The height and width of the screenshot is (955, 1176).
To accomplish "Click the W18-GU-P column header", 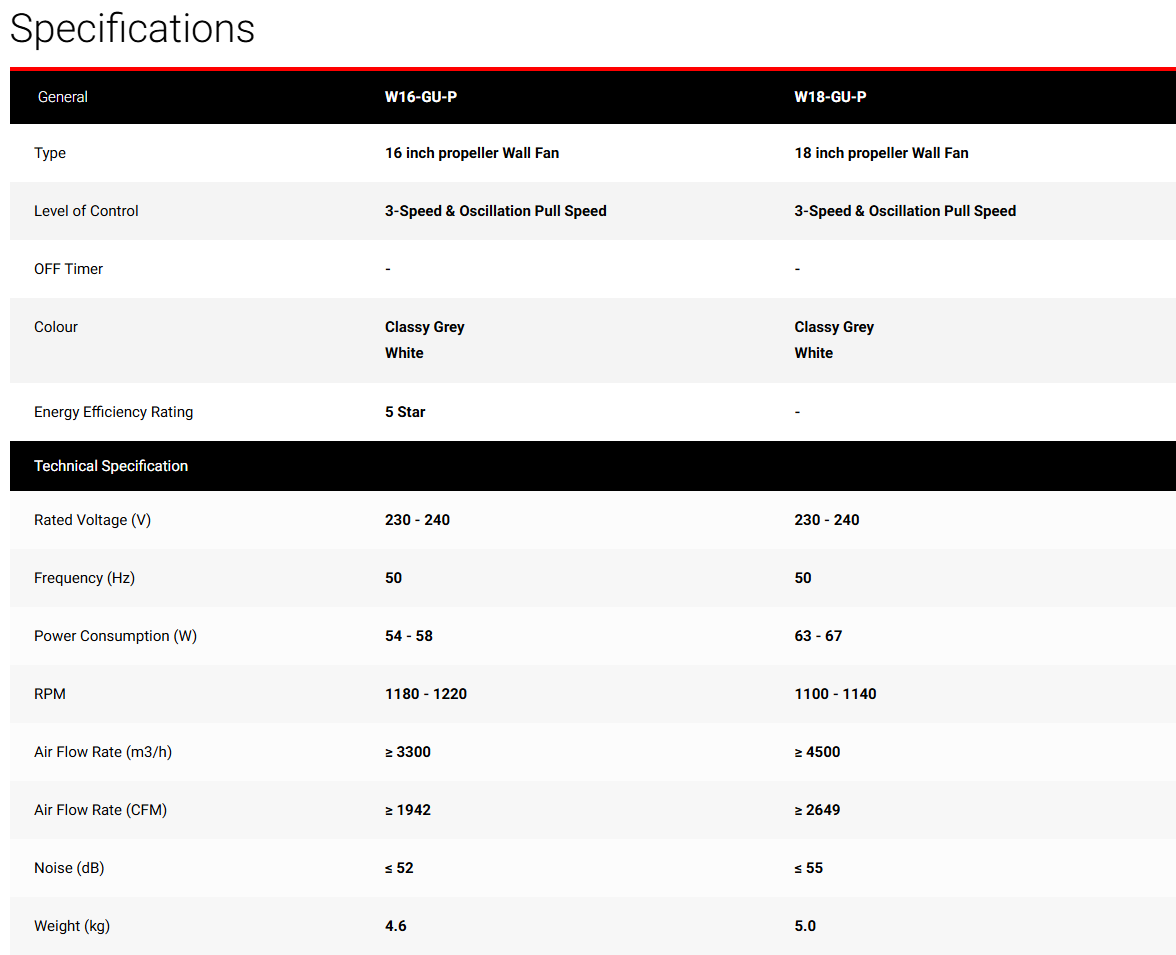I will (x=830, y=97).
